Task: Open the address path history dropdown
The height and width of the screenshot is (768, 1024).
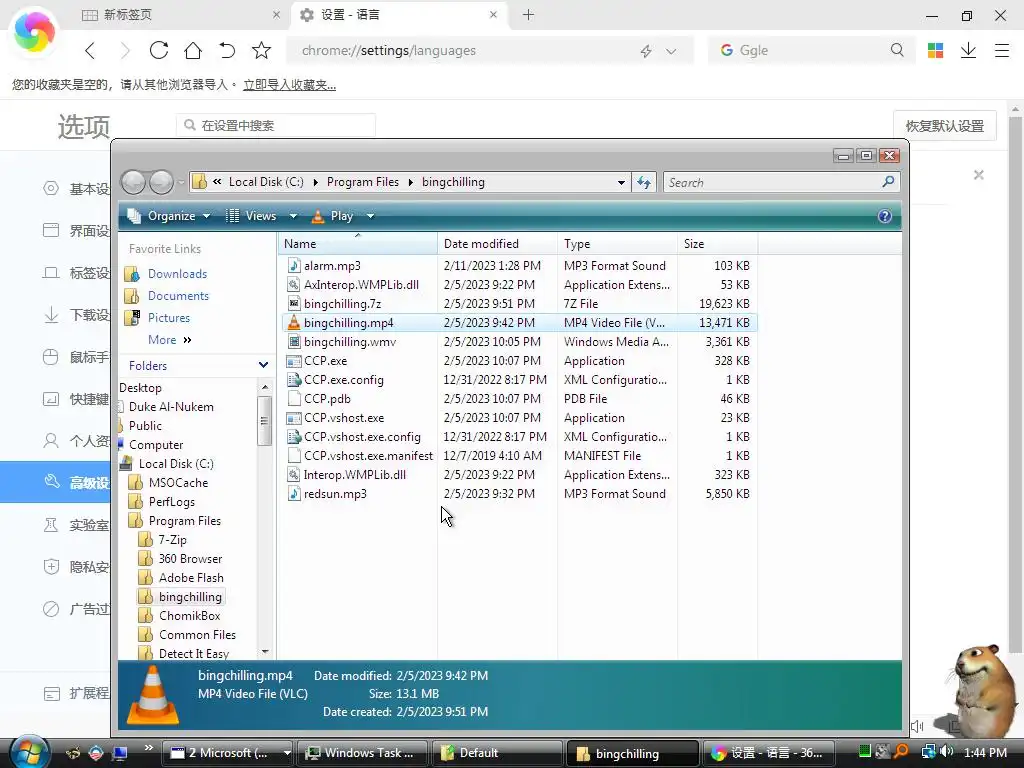Action: click(x=621, y=182)
